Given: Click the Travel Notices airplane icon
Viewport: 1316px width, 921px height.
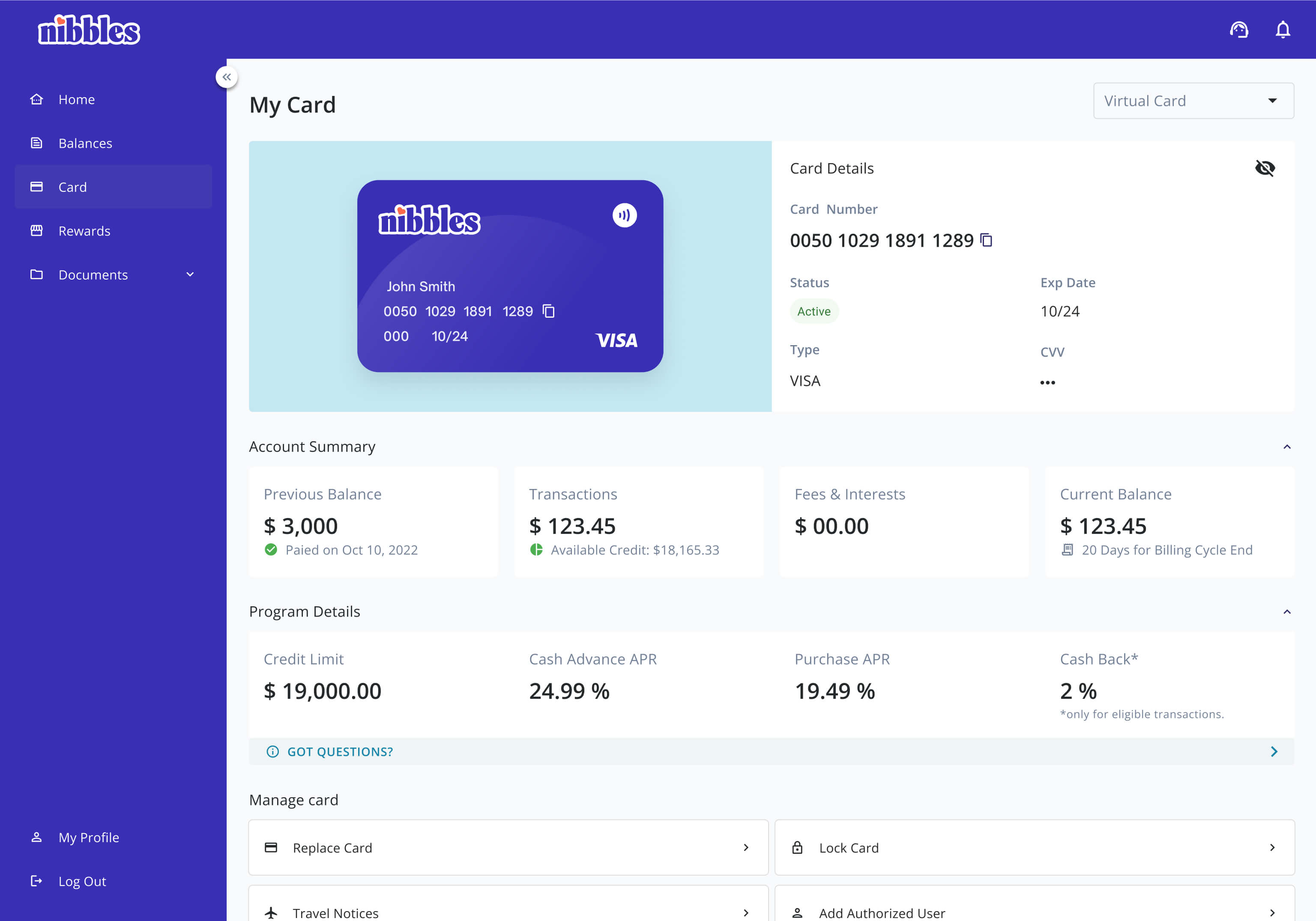Looking at the screenshot, I should (271, 912).
